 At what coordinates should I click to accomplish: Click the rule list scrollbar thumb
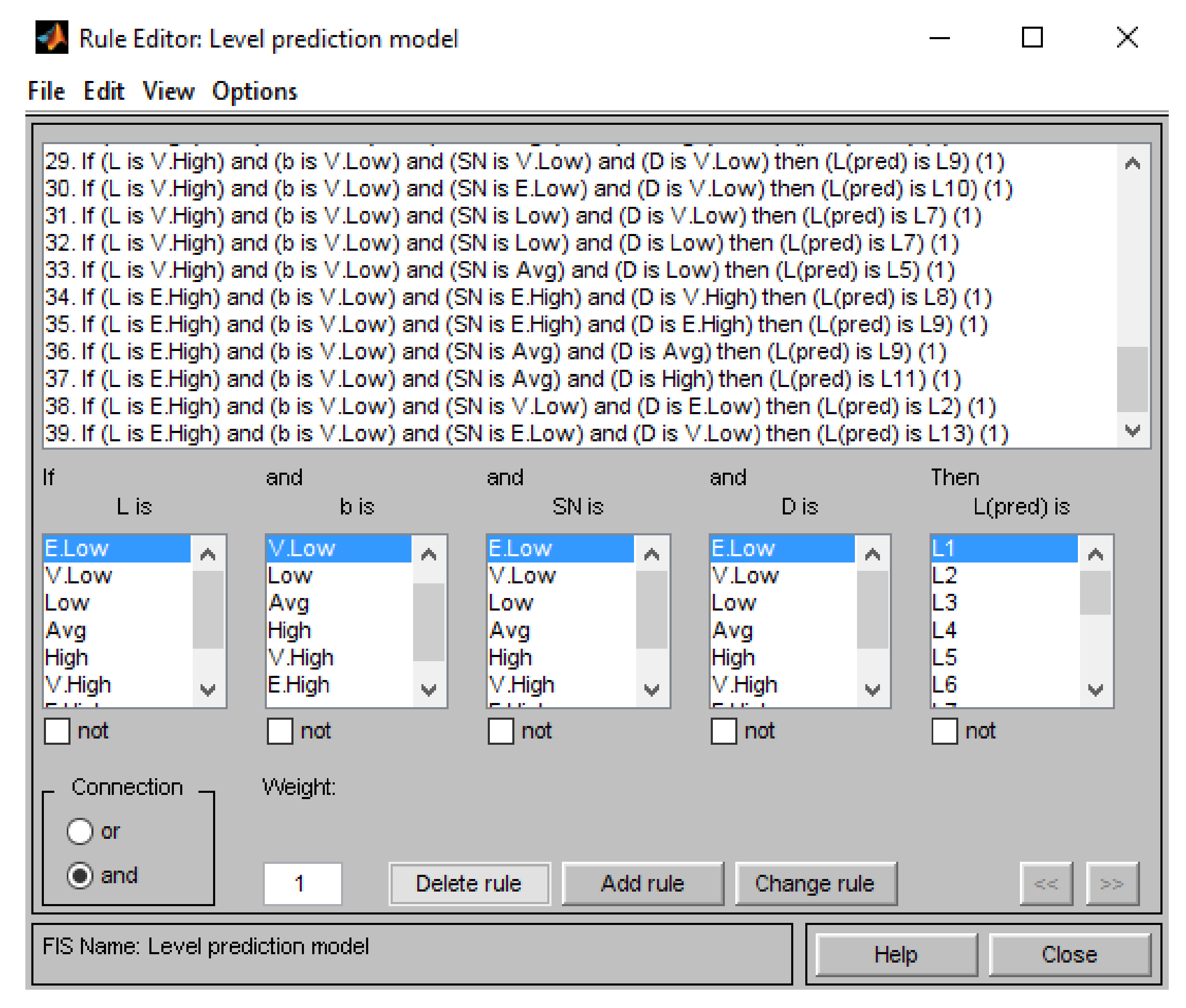click(x=1132, y=379)
